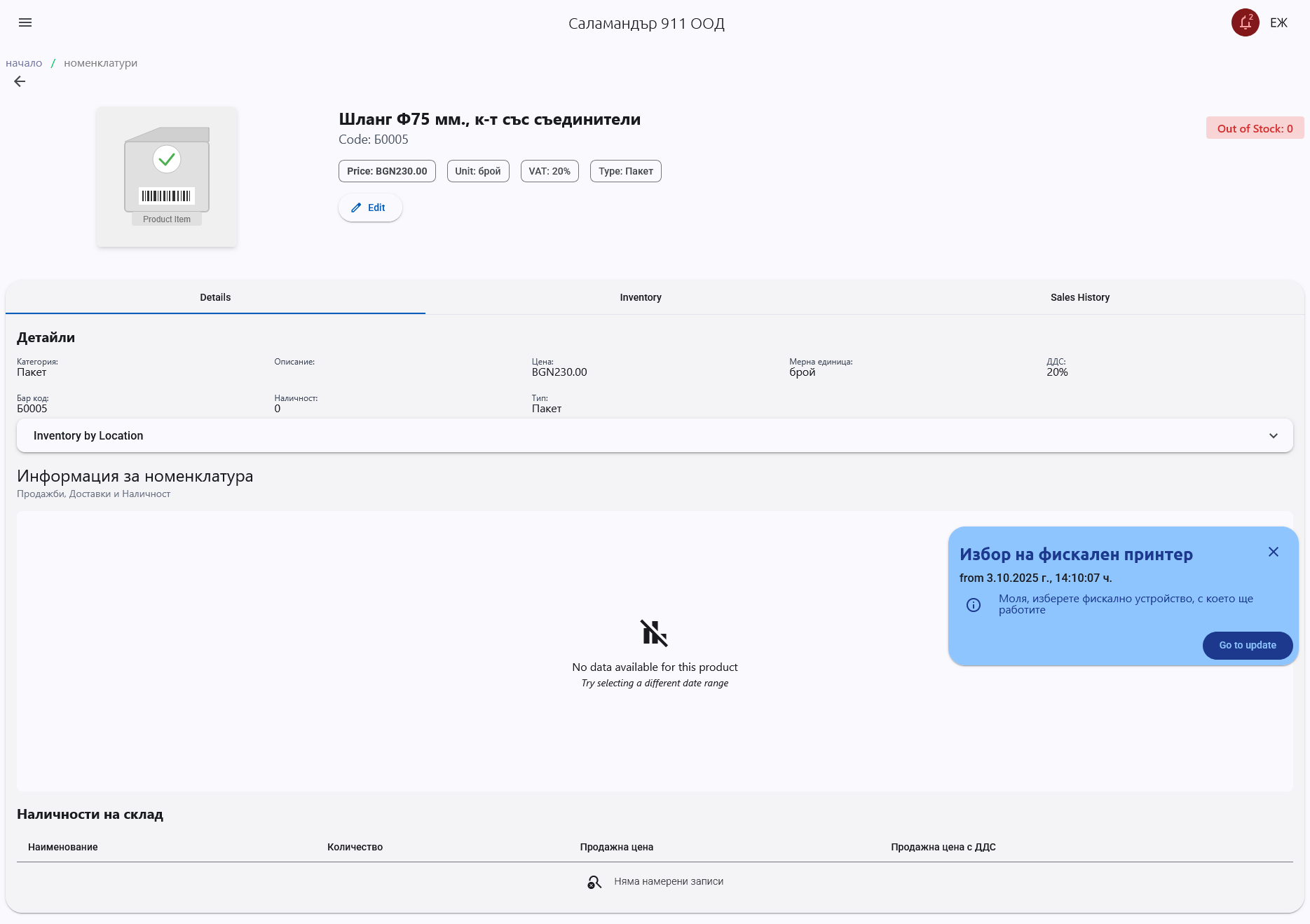The image size is (1310, 924).
Task: Go to начало breadcrumb link
Action: click(x=24, y=63)
